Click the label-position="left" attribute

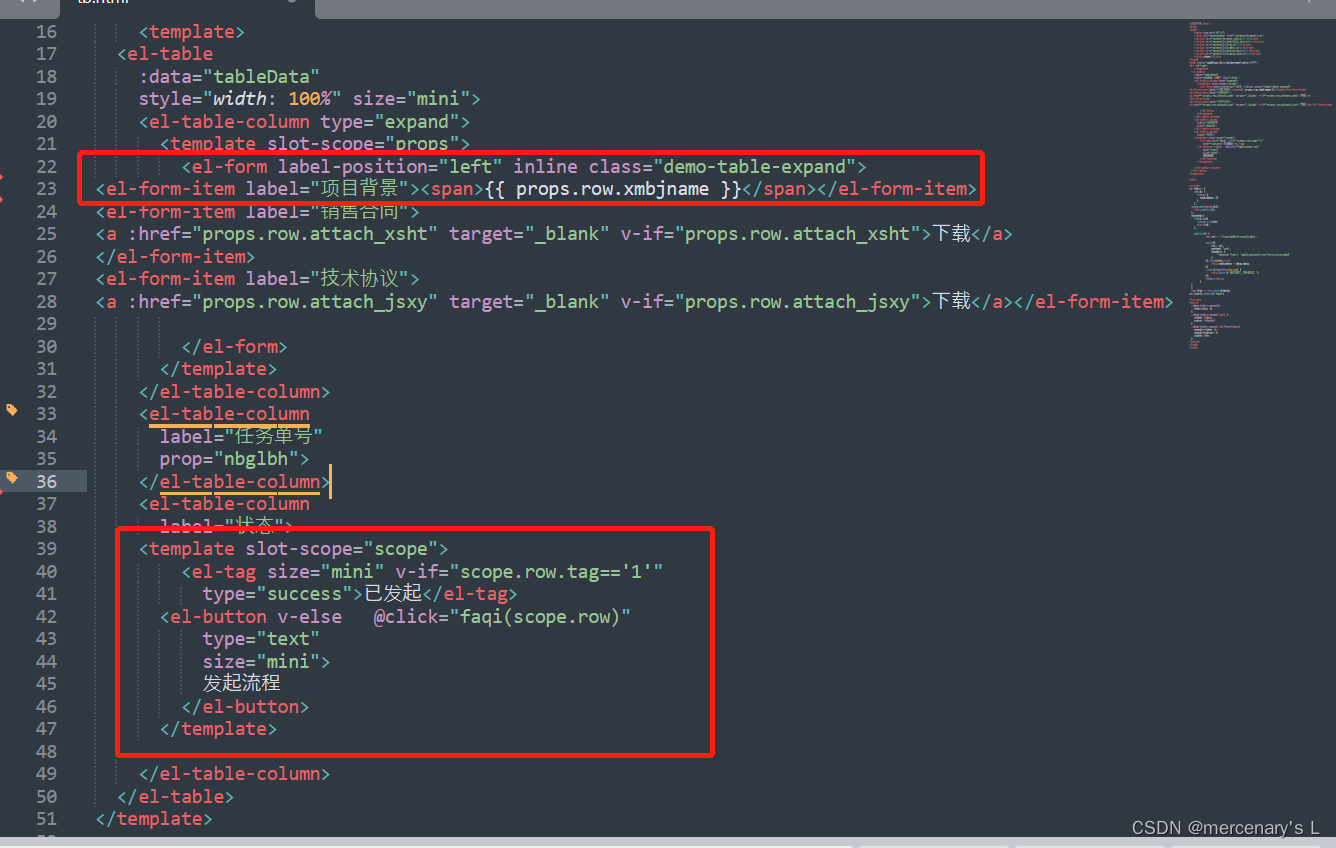coord(389,166)
